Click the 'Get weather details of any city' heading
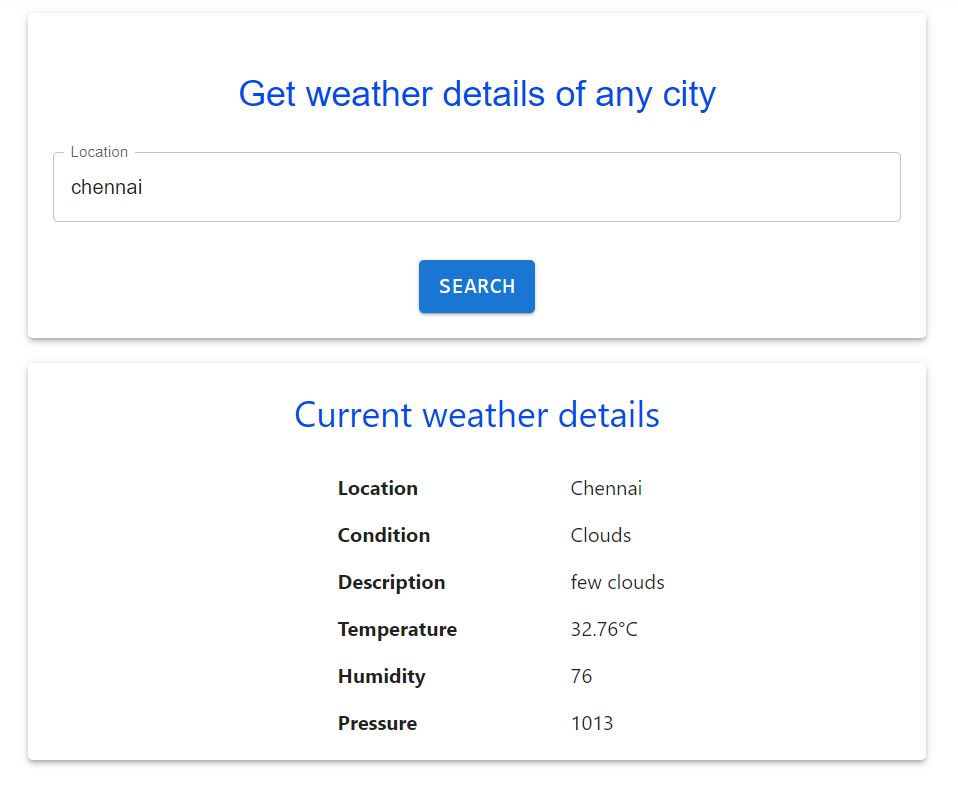 (x=477, y=93)
